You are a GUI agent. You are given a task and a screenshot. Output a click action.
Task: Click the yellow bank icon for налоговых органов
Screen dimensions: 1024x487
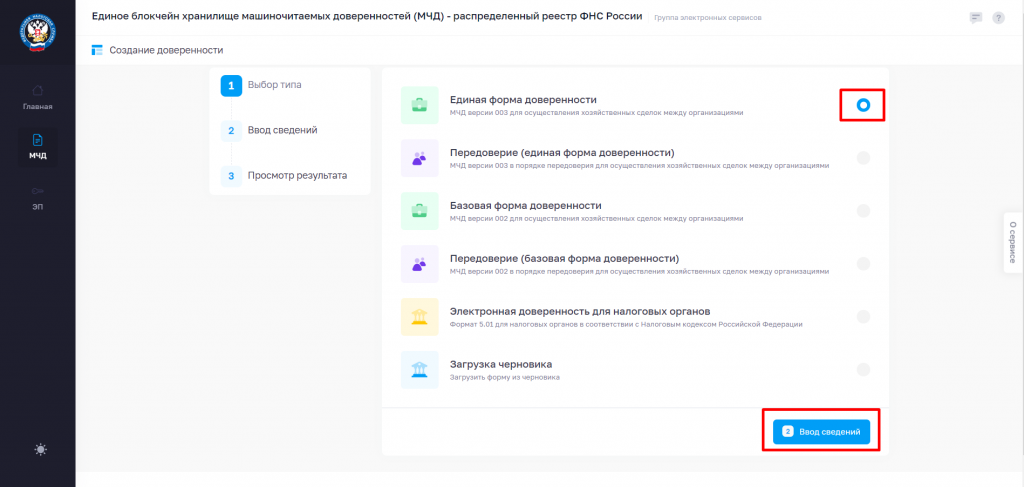pyautogui.click(x=419, y=317)
